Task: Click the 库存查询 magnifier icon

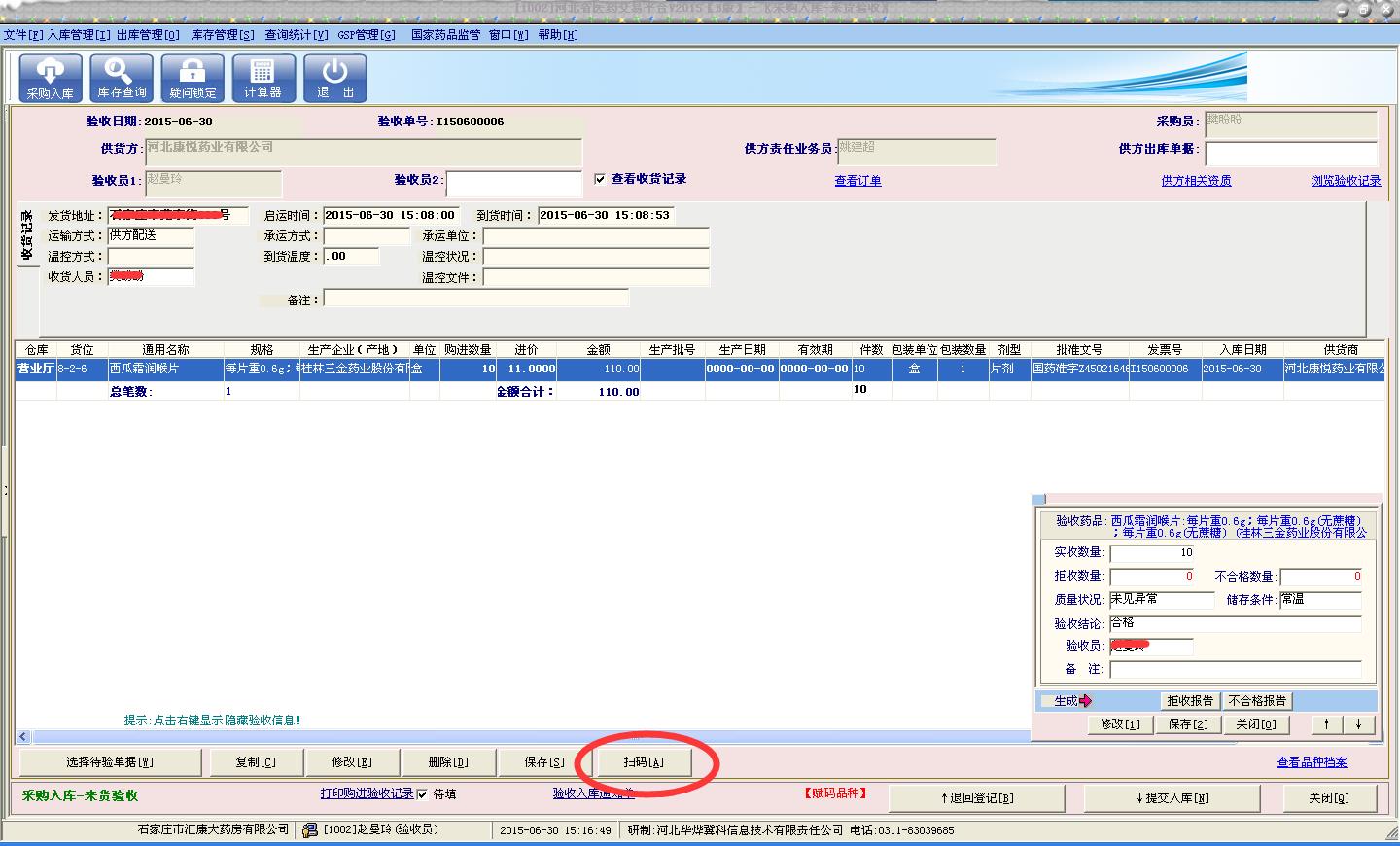Action: pyautogui.click(x=122, y=78)
